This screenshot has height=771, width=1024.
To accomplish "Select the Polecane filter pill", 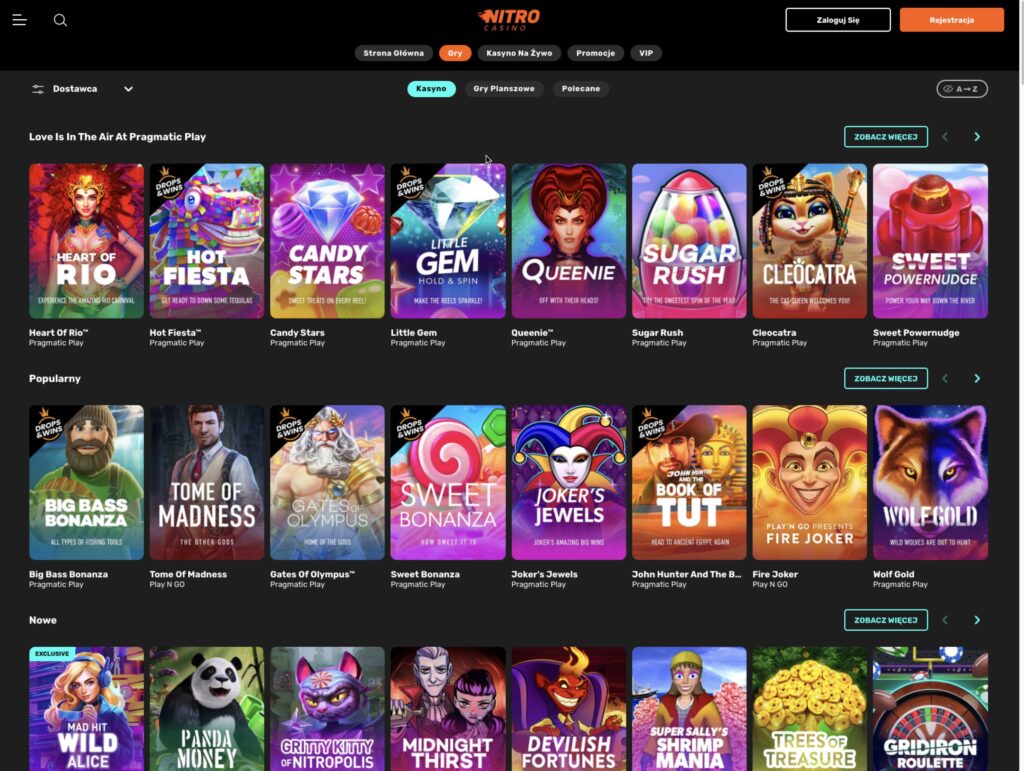I will [581, 88].
